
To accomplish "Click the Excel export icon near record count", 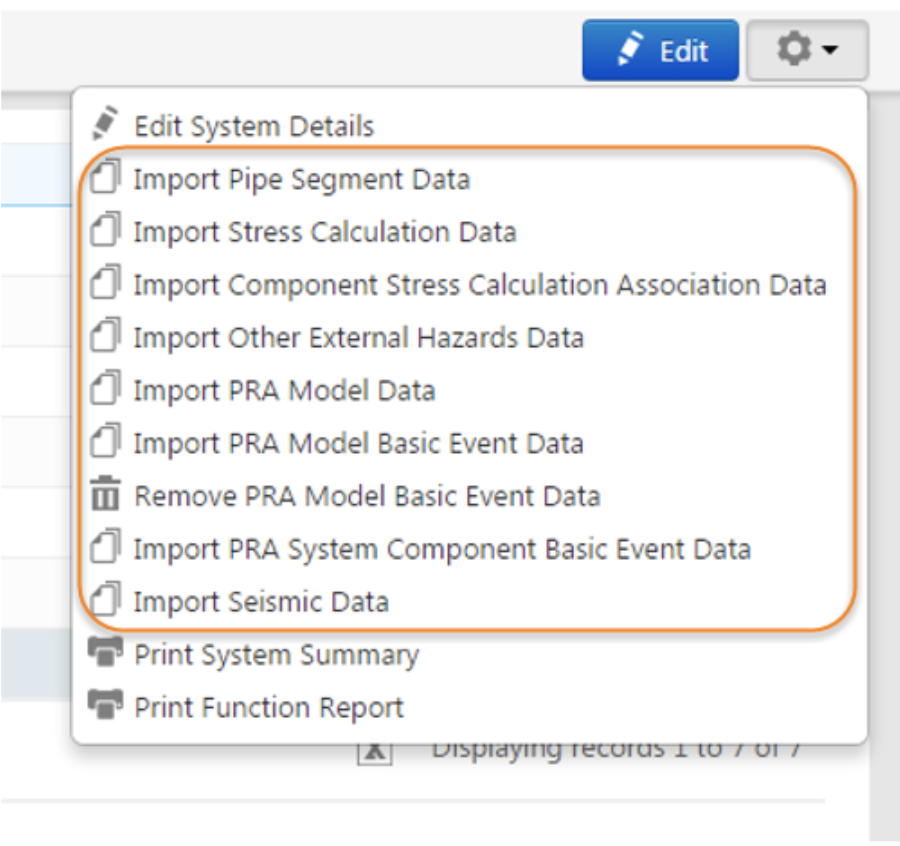I will 373,753.
